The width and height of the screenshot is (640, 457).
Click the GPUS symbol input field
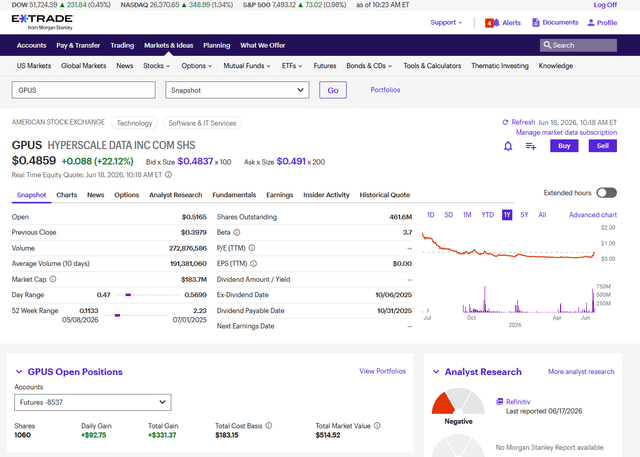(x=84, y=90)
